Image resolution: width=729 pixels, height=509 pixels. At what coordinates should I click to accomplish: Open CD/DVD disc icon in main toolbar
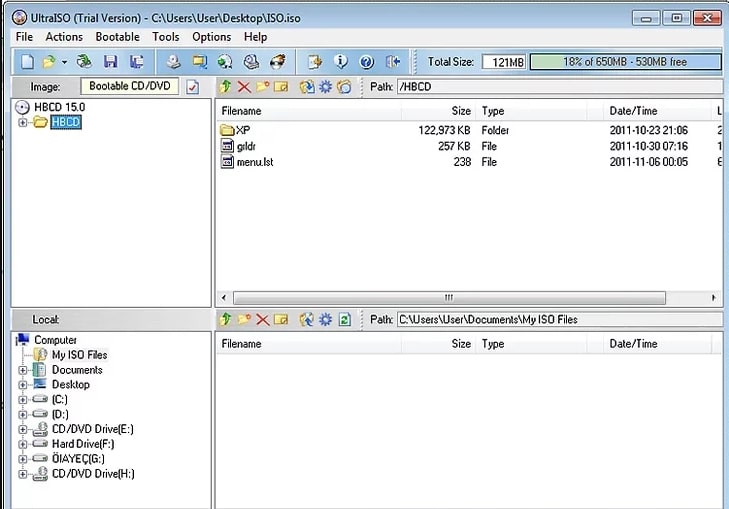pos(85,62)
